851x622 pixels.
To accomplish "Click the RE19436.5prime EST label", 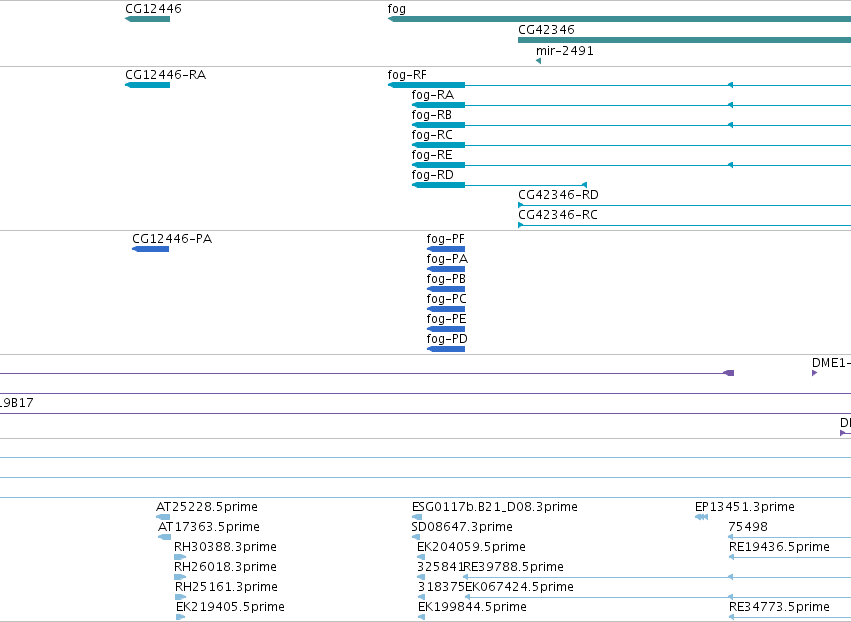I will click(x=779, y=547).
